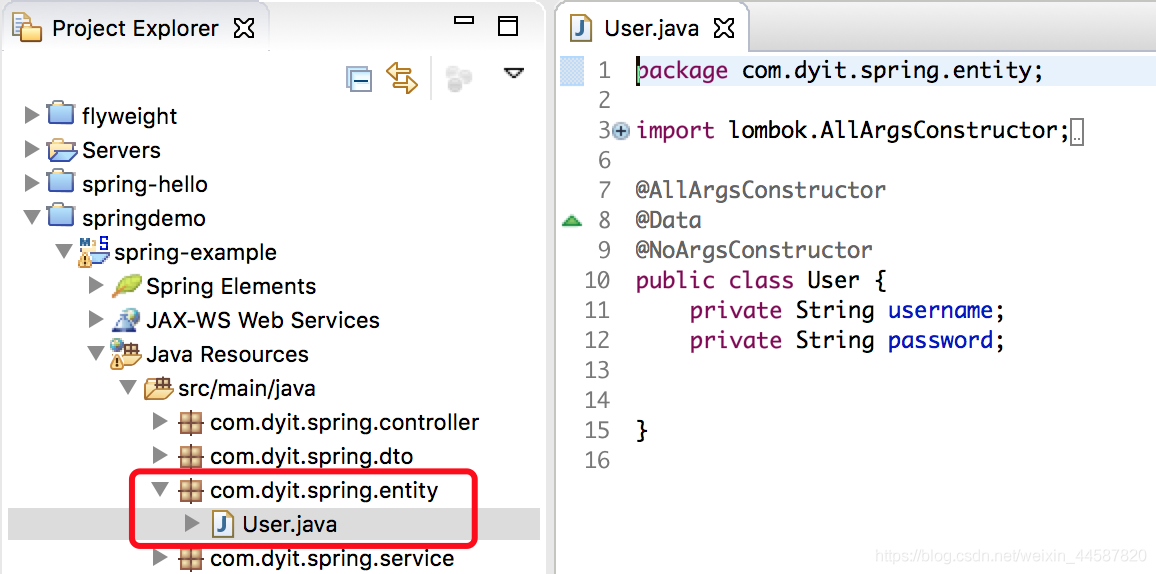Screen dimensions: 1156x574
Task: Click the @NoArgsConstructor annotation
Action: point(754,251)
